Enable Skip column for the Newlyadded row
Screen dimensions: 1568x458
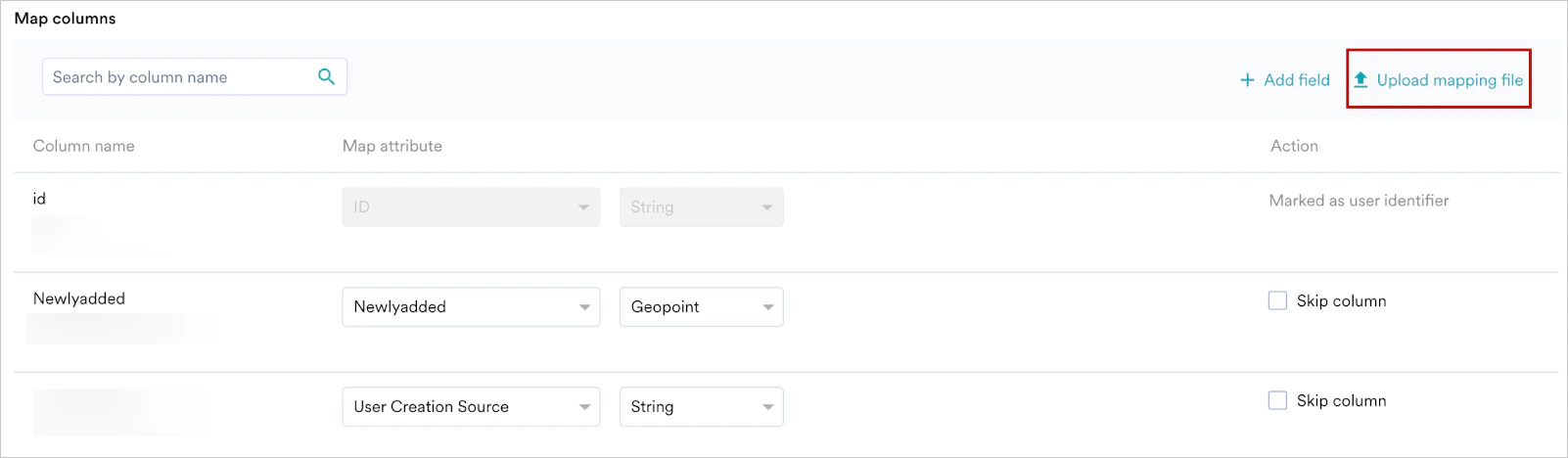click(x=1277, y=301)
